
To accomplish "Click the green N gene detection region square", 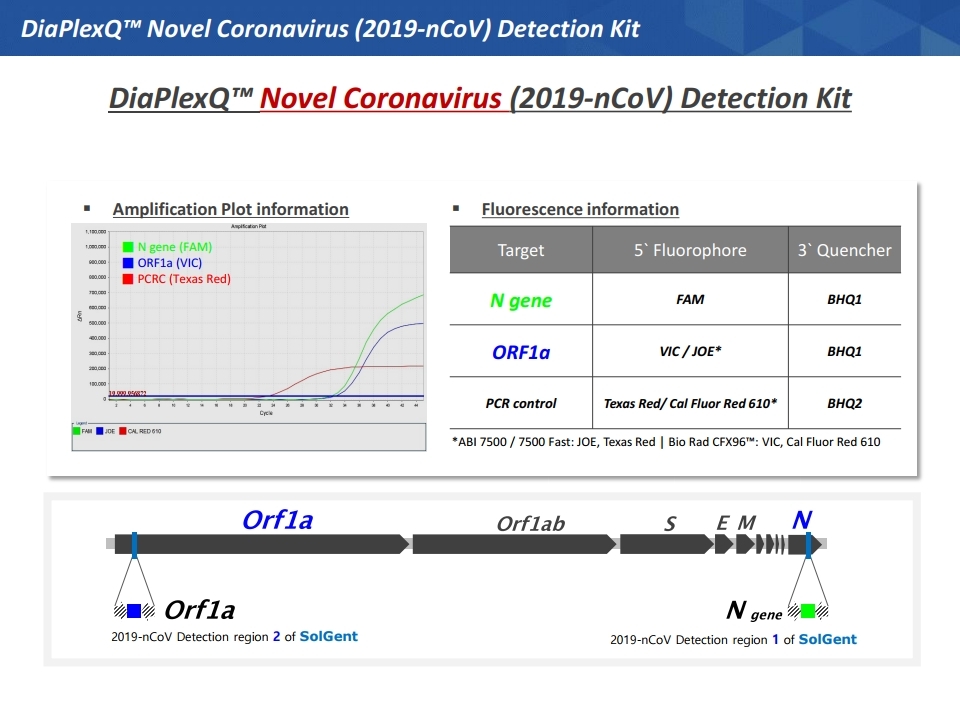I will (x=807, y=610).
